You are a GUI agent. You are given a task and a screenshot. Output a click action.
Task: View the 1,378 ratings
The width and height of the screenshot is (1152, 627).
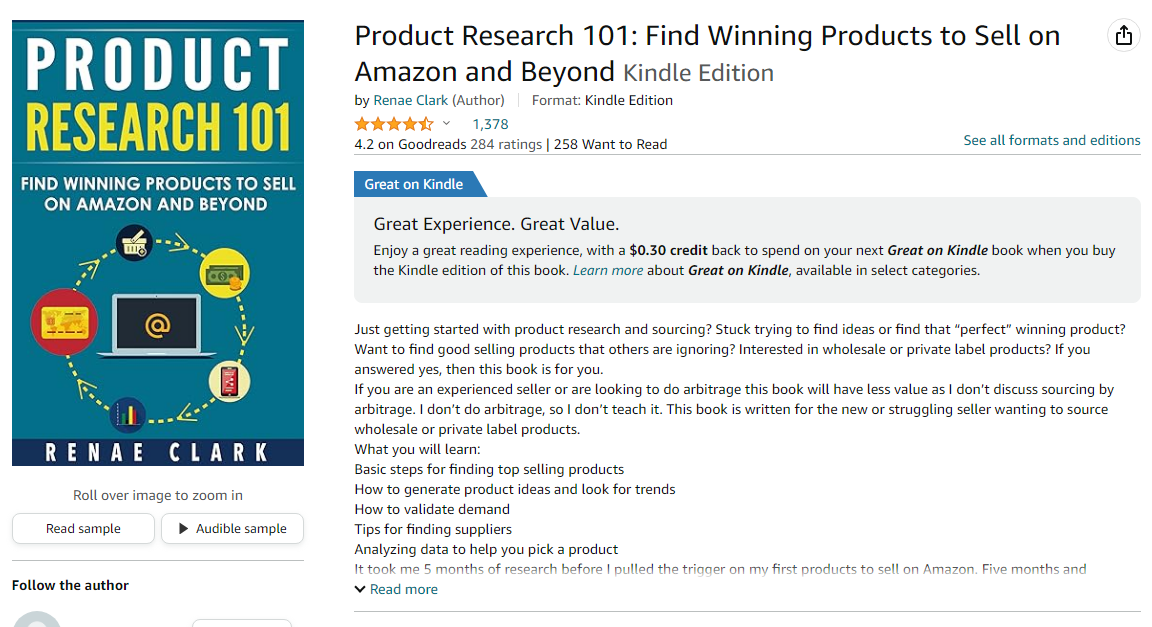488,123
